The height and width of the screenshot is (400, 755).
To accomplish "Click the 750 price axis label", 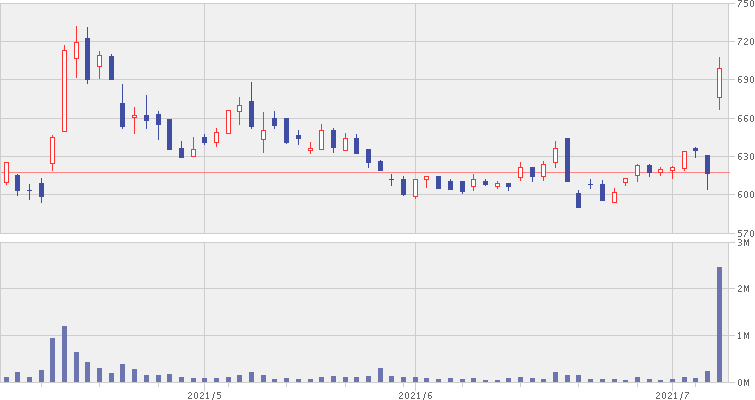I will tap(742, 5).
